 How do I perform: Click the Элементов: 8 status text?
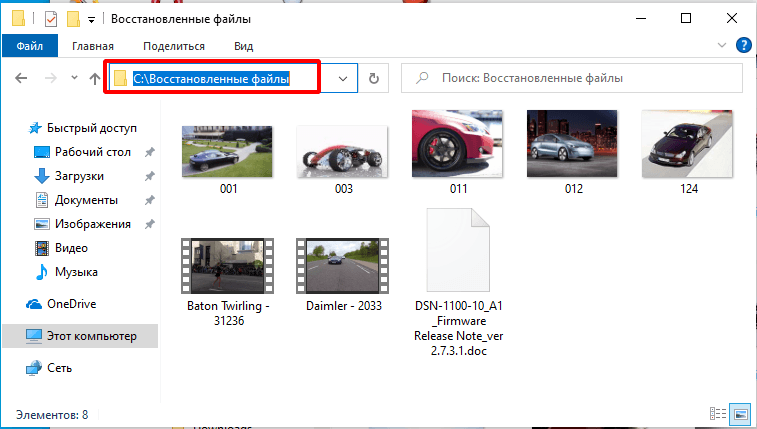52,415
